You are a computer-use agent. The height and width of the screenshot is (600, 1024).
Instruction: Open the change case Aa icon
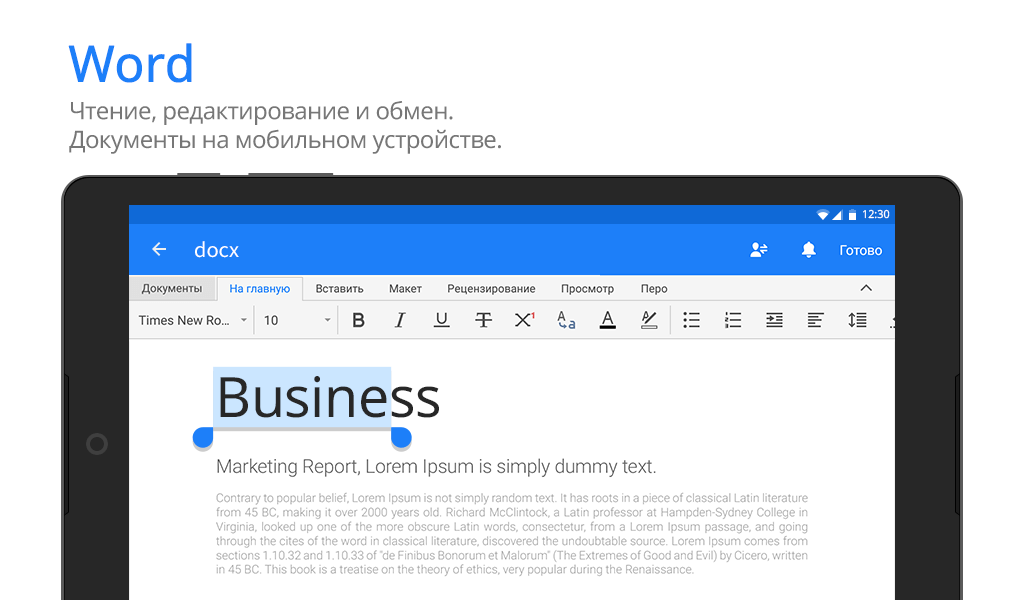pos(566,320)
